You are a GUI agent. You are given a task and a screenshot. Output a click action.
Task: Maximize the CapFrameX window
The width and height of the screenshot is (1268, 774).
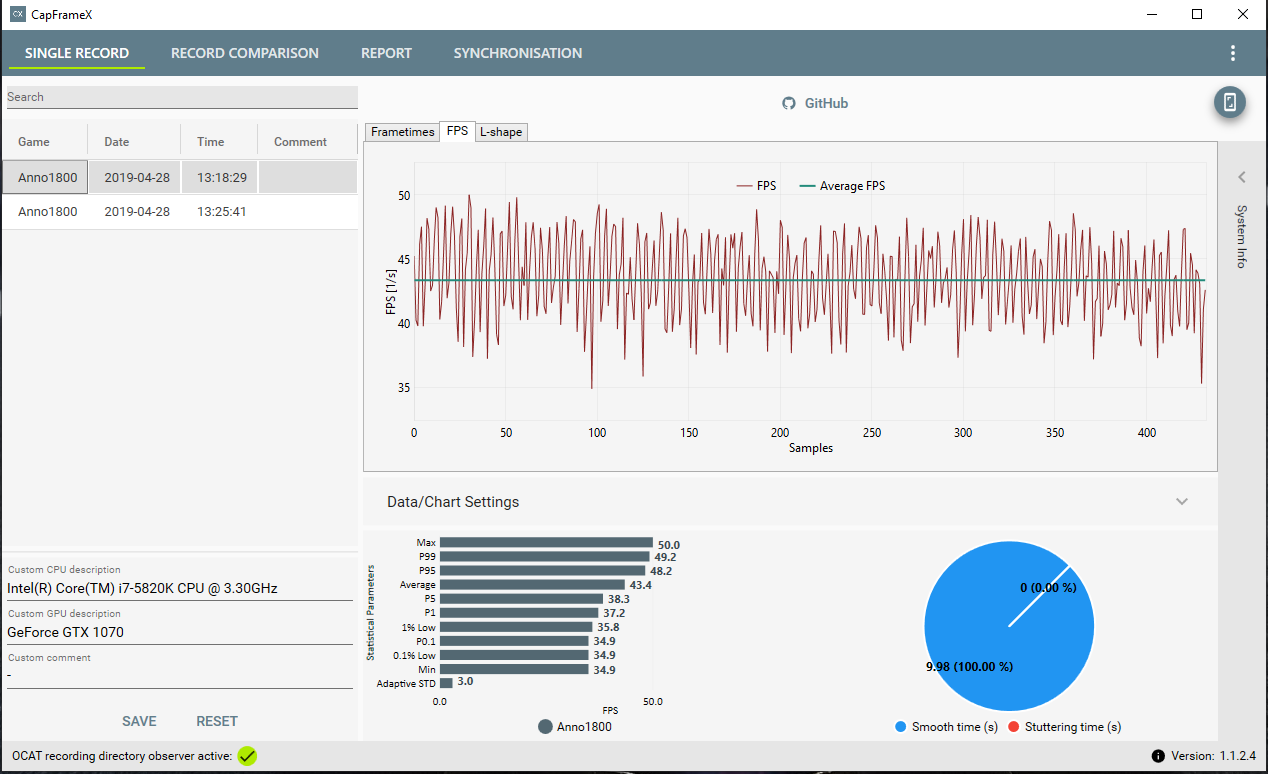click(1197, 14)
